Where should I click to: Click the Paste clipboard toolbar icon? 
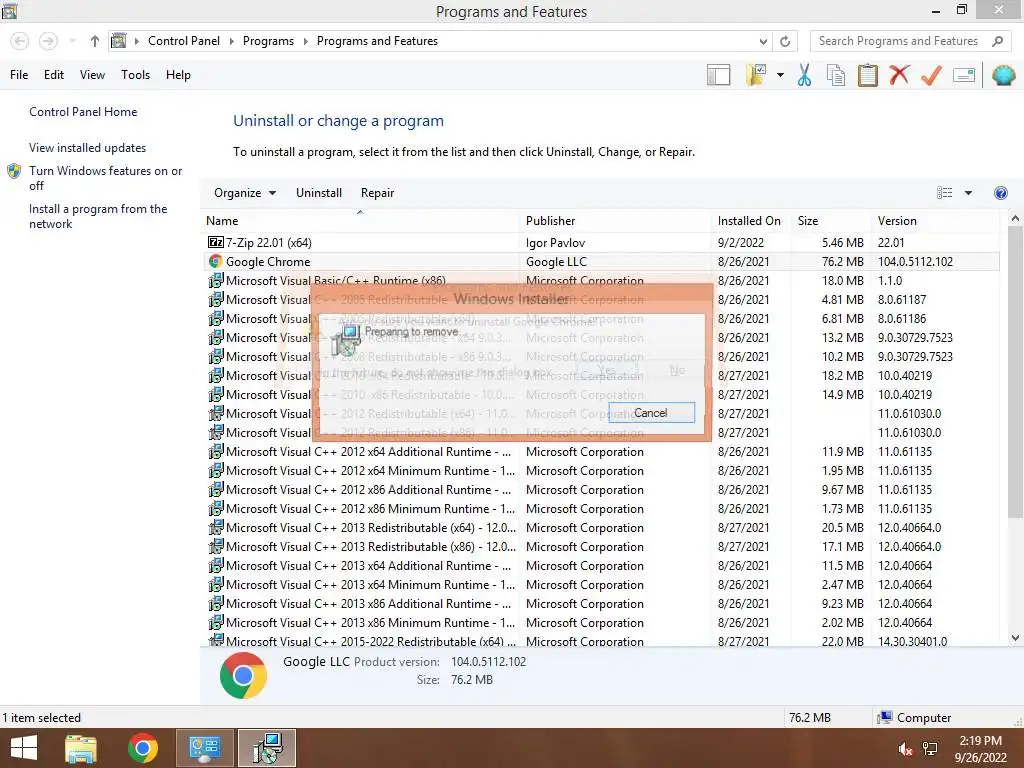point(867,75)
